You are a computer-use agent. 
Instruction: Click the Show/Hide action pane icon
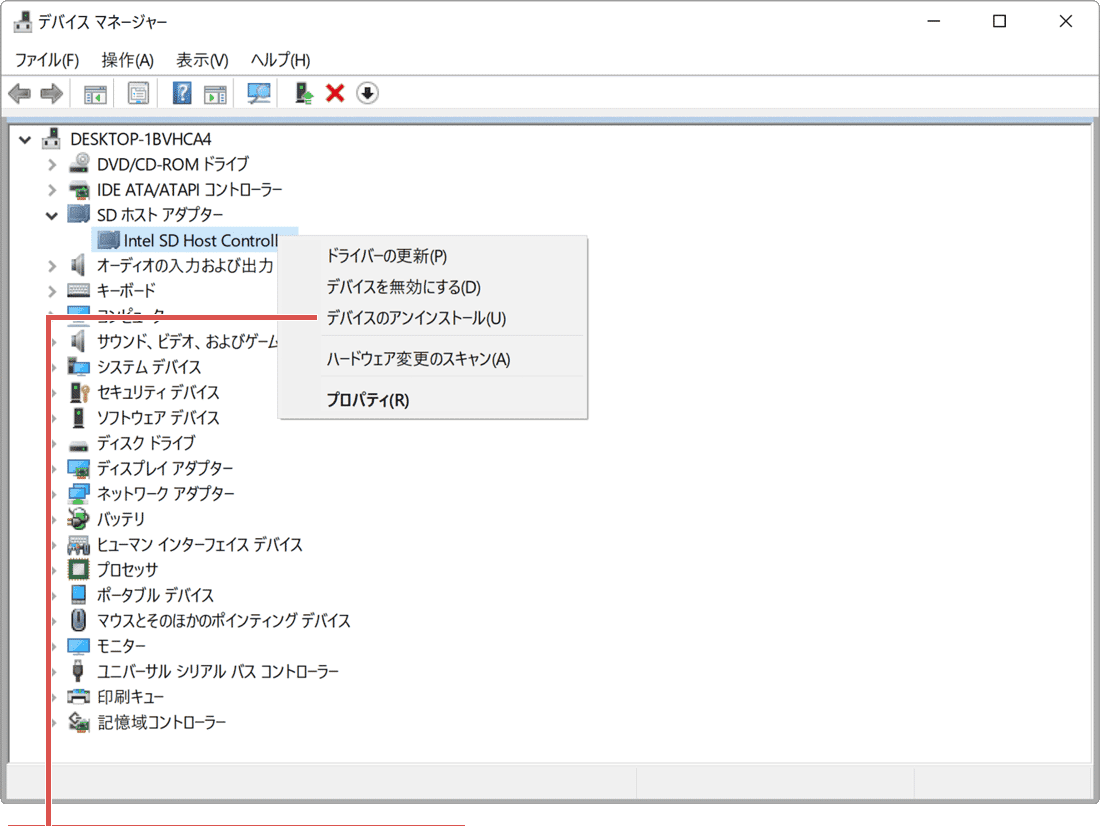click(x=214, y=92)
